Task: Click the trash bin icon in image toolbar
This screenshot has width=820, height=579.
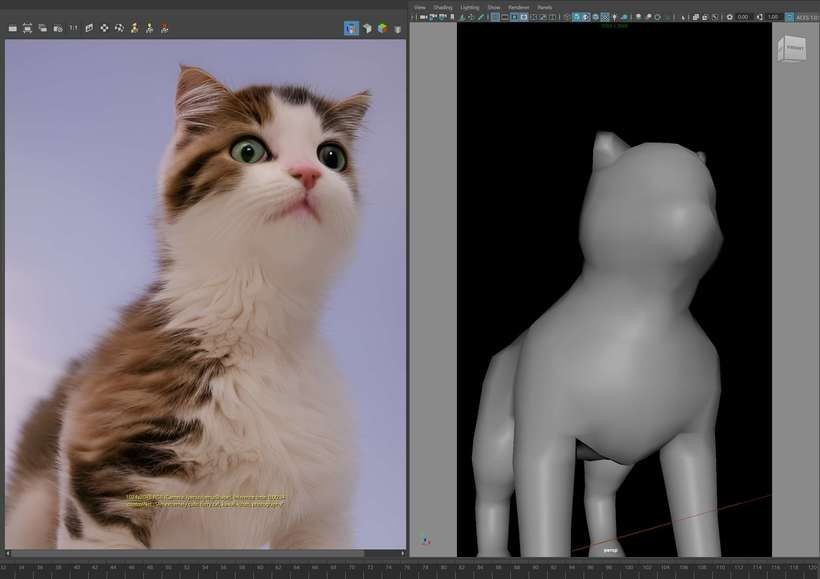Action: 398,28
